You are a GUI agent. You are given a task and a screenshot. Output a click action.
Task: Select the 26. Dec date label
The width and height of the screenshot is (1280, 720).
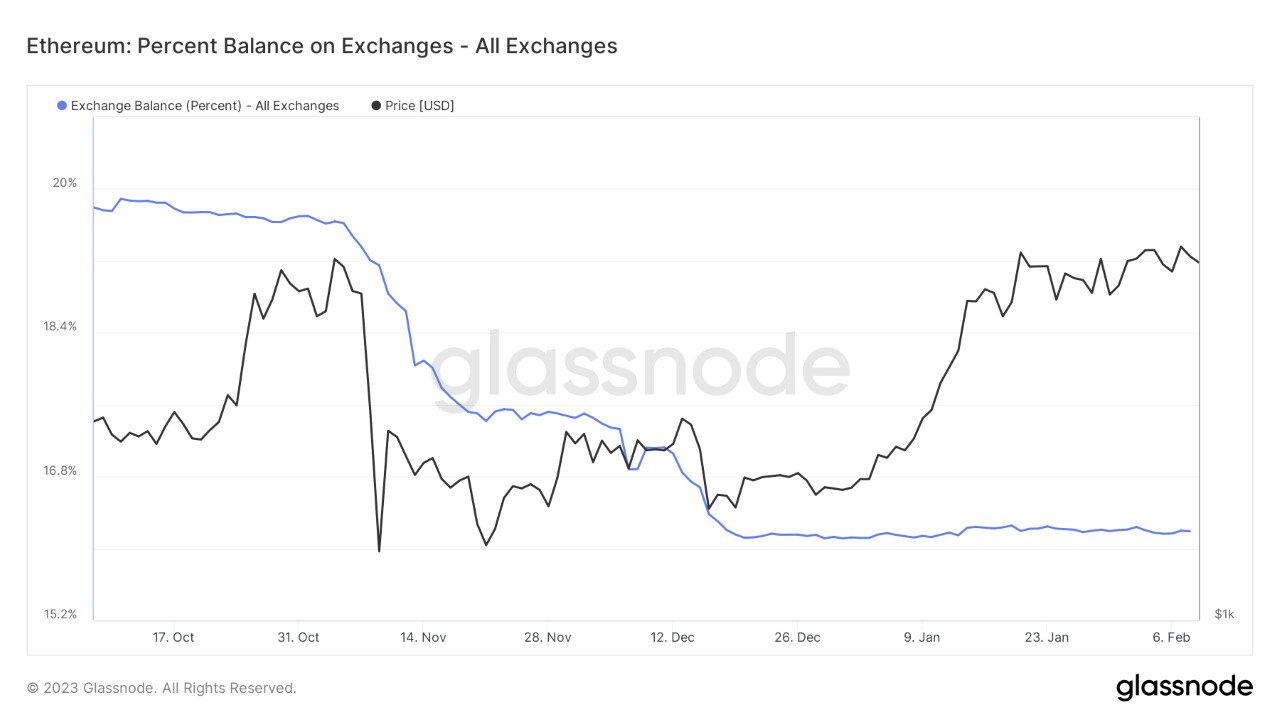click(x=797, y=637)
